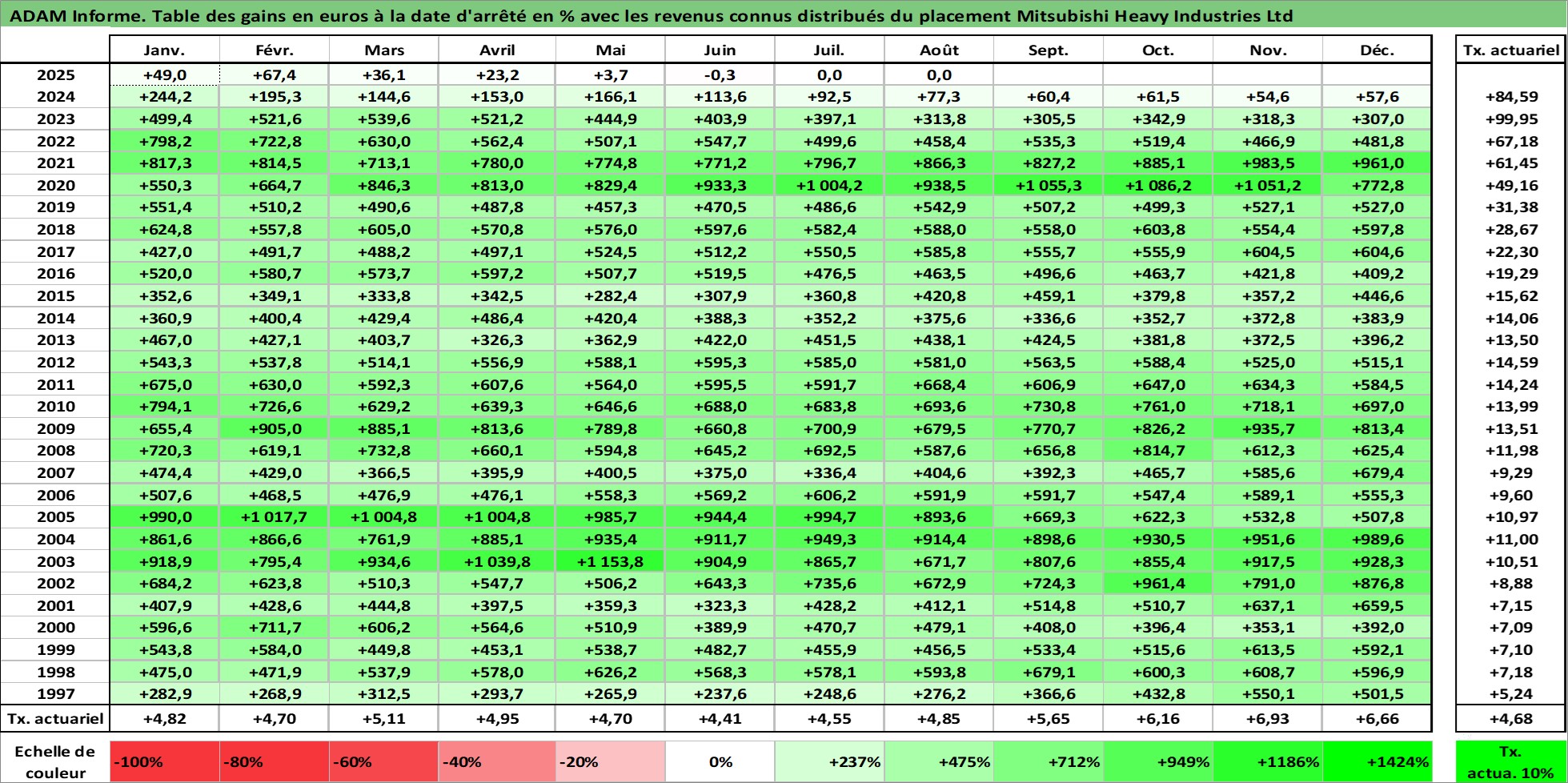
Task: Select the Juin column header
Action: (x=720, y=50)
